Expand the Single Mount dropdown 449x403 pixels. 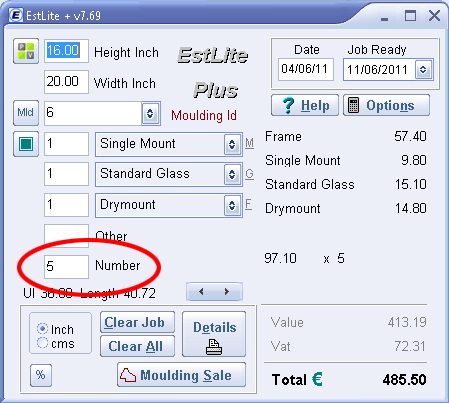tap(232, 144)
